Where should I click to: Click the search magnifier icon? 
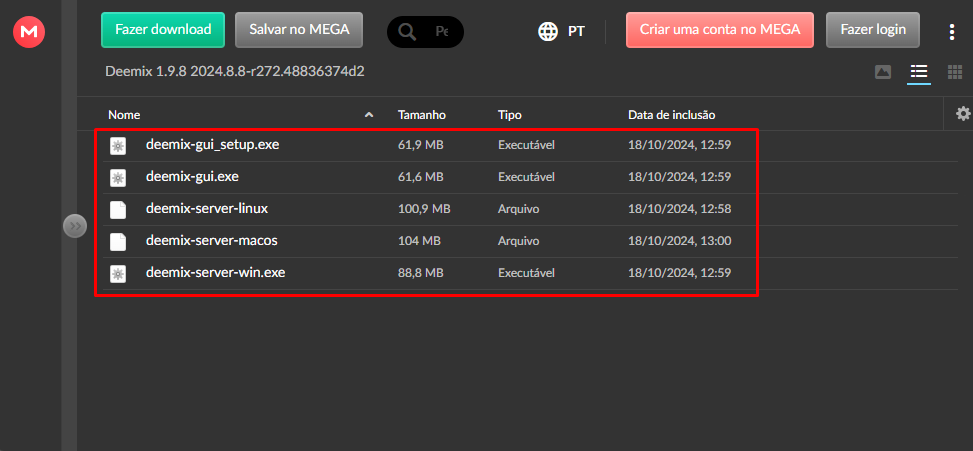click(x=408, y=31)
